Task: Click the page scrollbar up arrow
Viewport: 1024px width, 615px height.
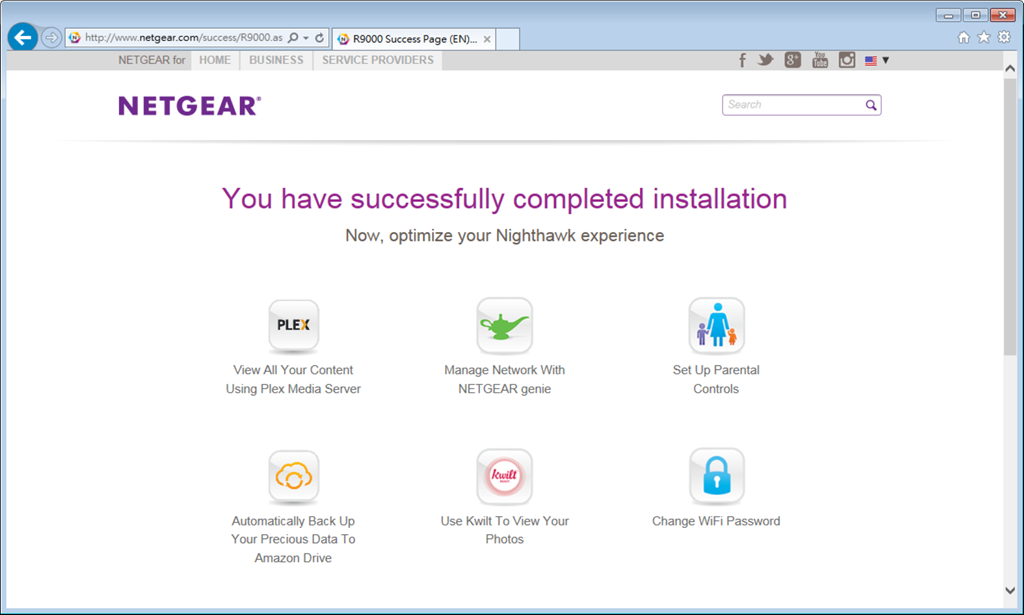Action: point(1010,68)
